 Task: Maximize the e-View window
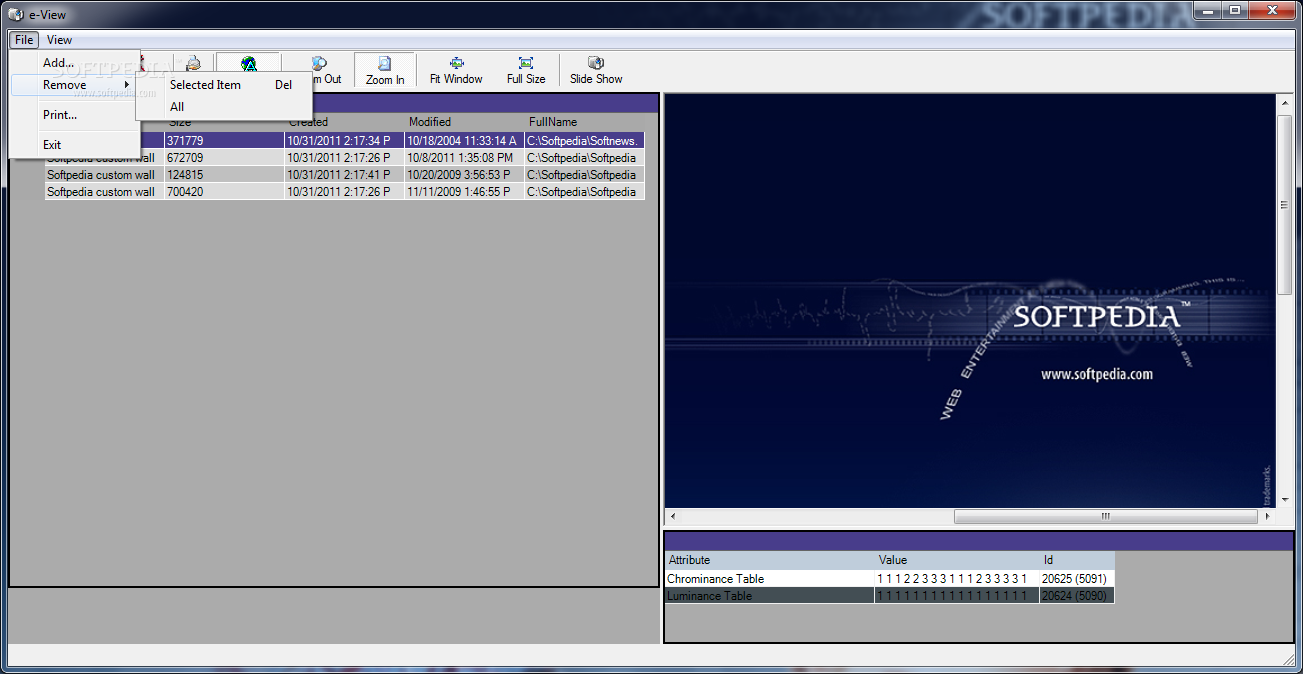[x=1235, y=11]
